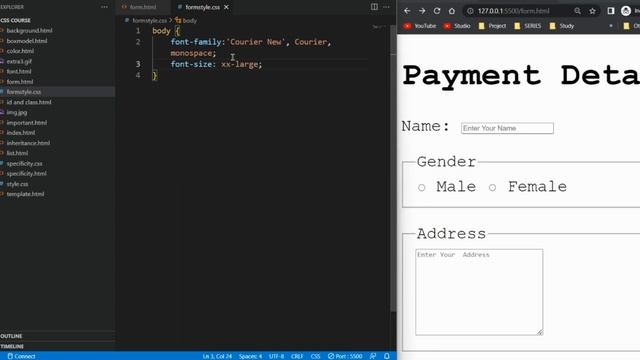
Task: Reload the browser page
Action: [x=437, y=11]
